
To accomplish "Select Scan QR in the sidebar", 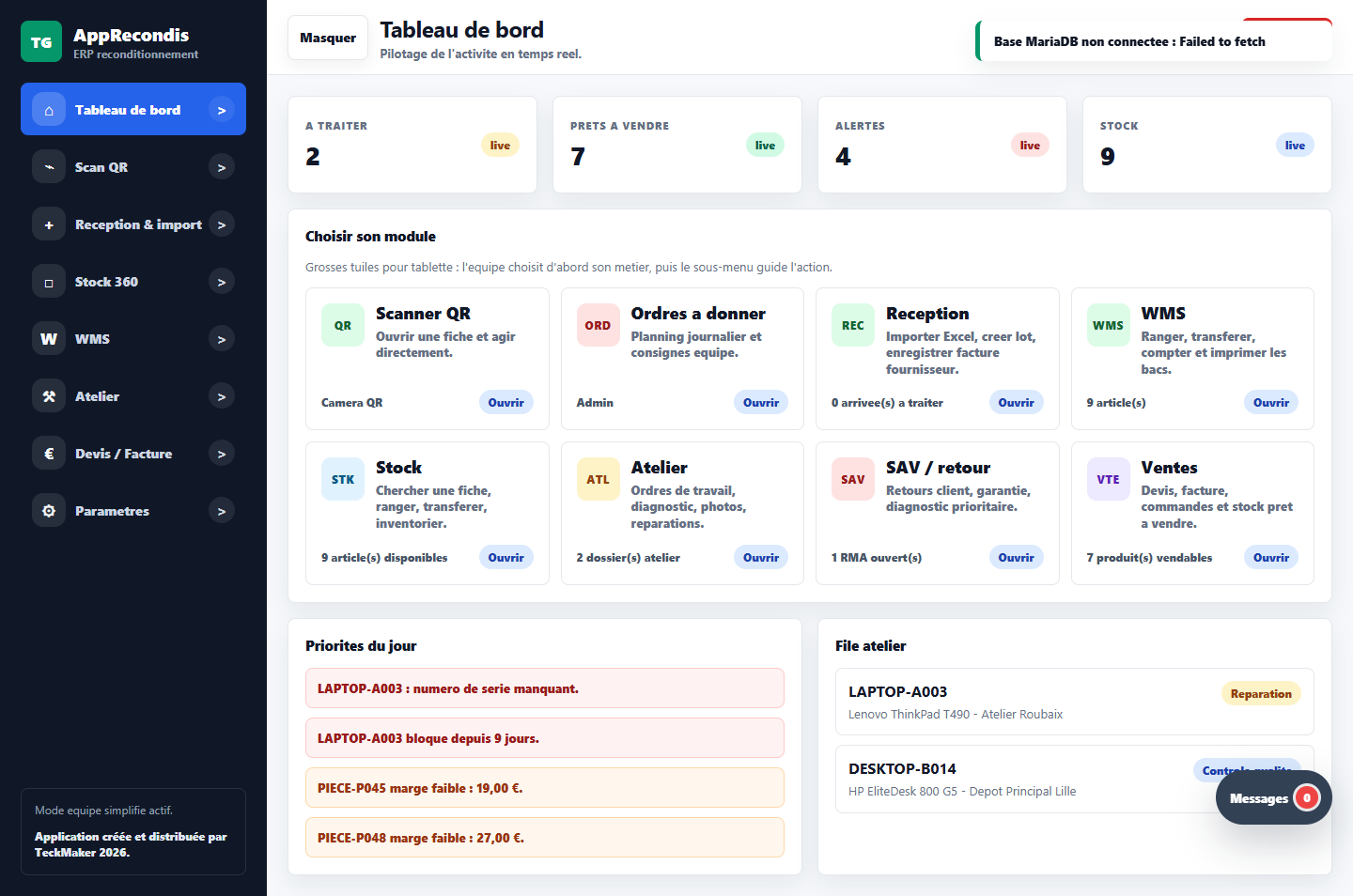I will [133, 167].
